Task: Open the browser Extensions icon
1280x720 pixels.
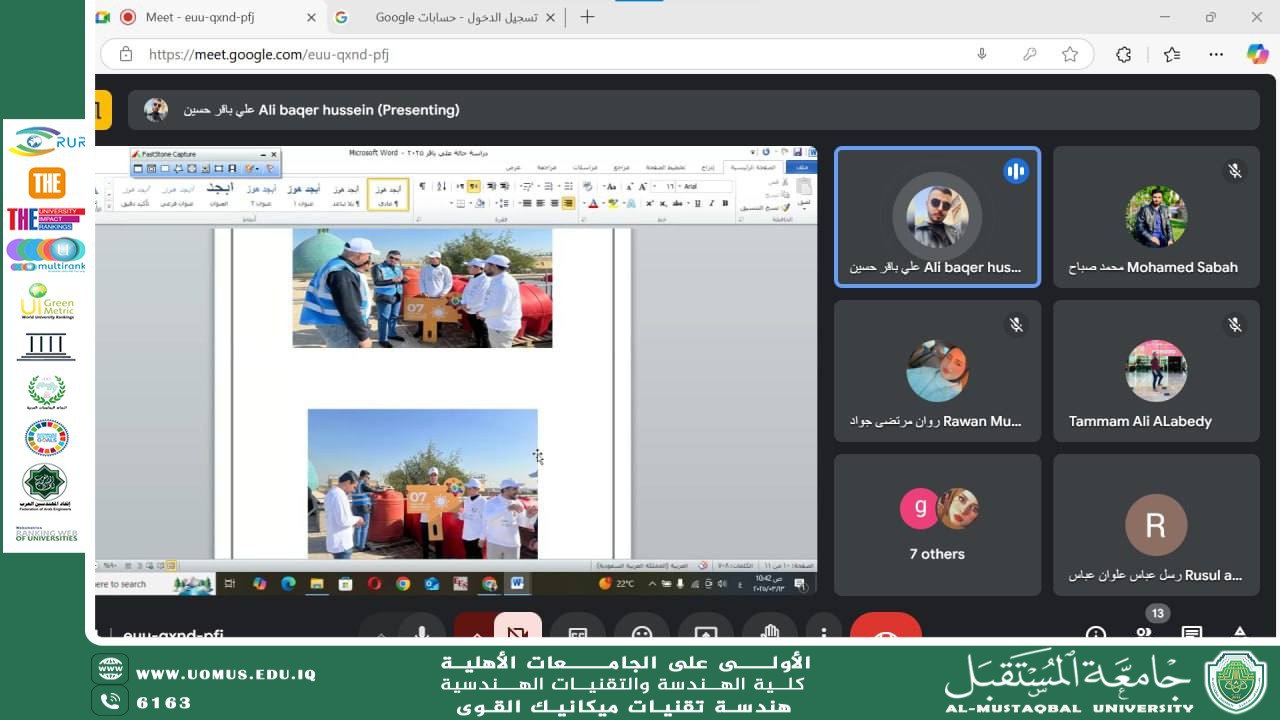Action: pyautogui.click(x=1123, y=55)
